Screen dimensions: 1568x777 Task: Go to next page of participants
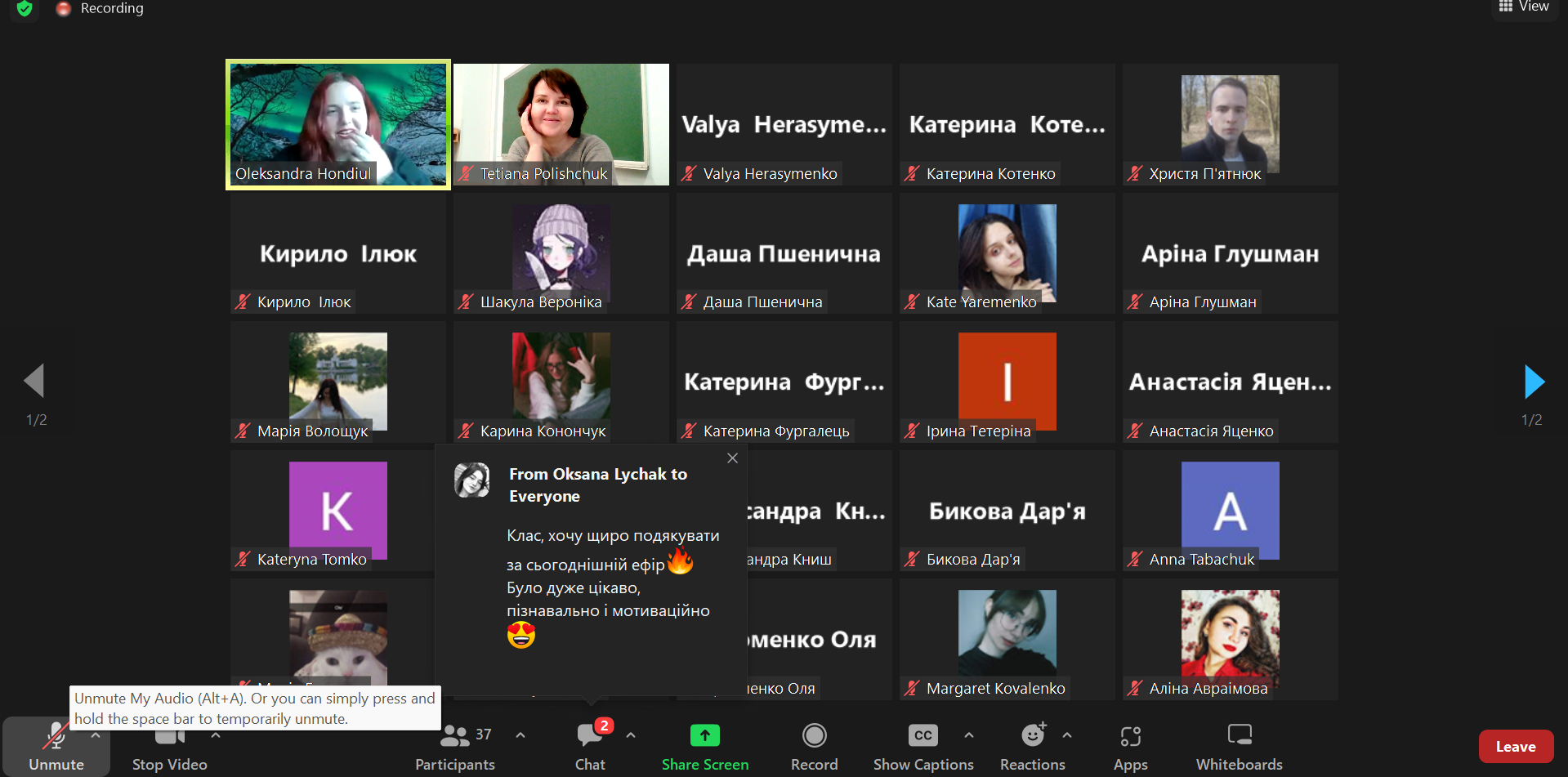tap(1534, 382)
